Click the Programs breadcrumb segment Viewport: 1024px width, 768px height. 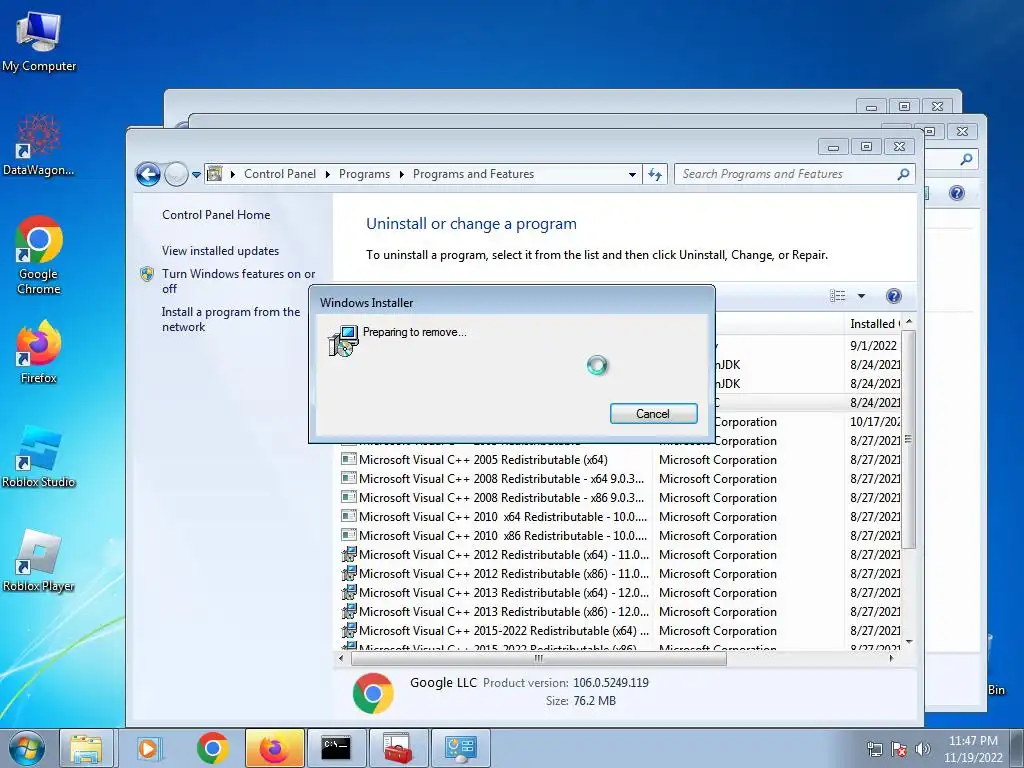pos(364,174)
